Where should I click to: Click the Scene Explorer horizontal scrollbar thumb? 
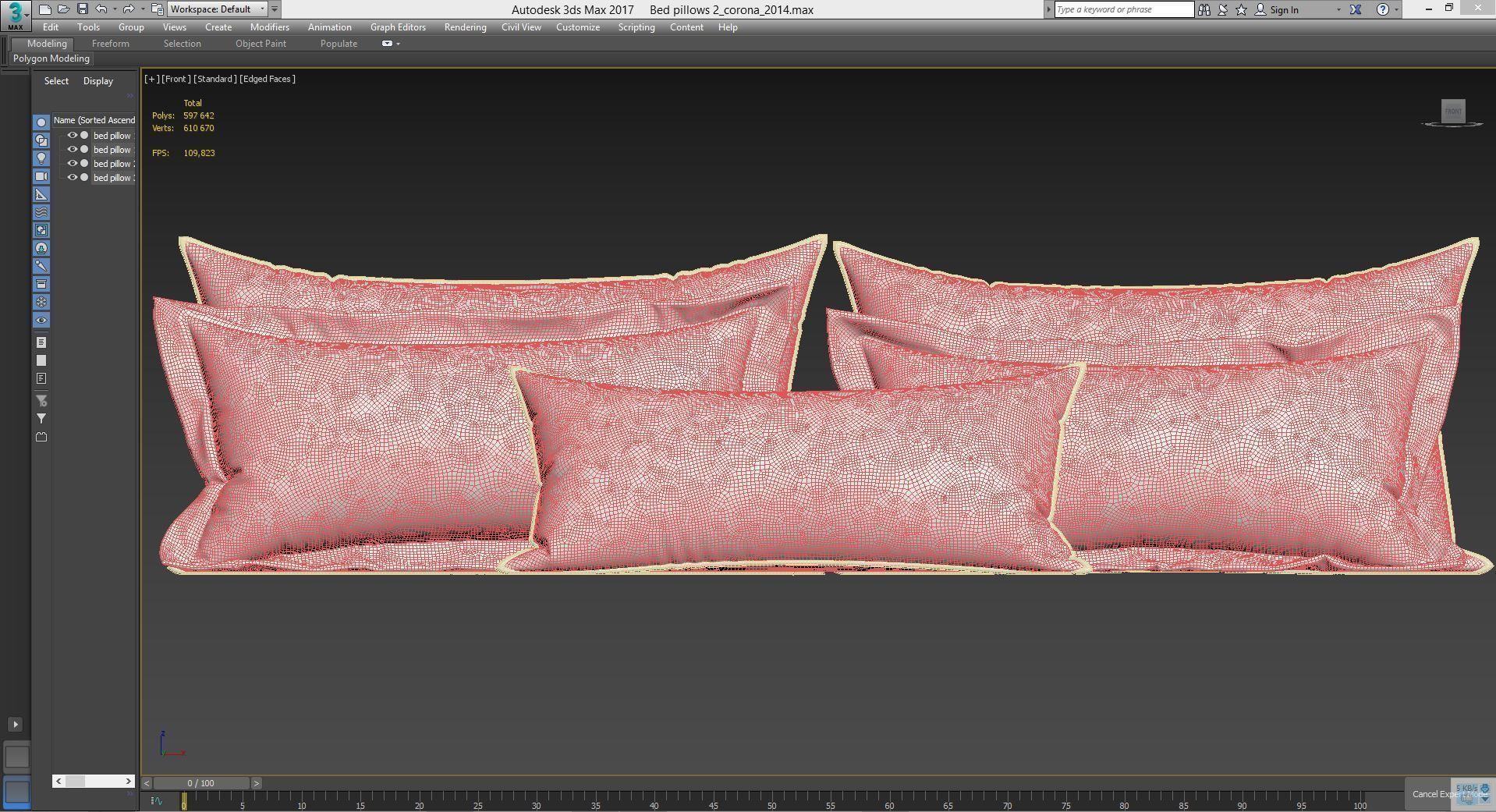pos(75,781)
